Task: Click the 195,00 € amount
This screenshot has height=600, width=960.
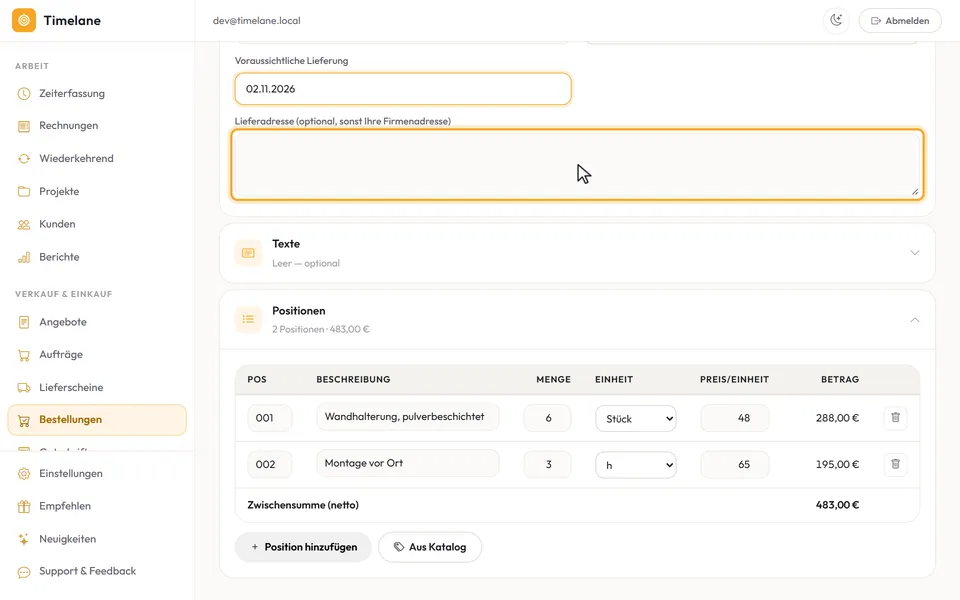Action: [x=837, y=465]
